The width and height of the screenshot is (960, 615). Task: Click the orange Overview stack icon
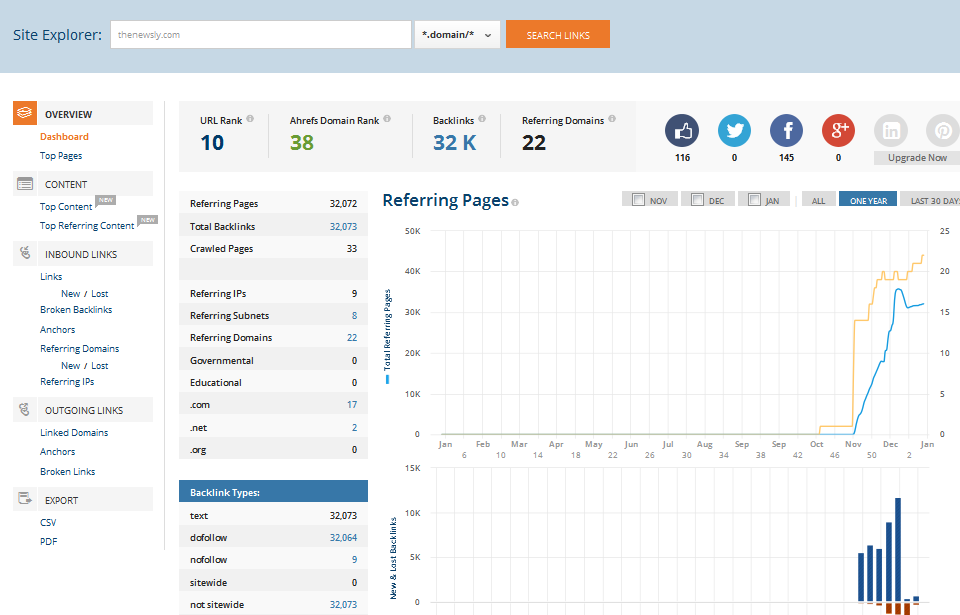coord(25,113)
